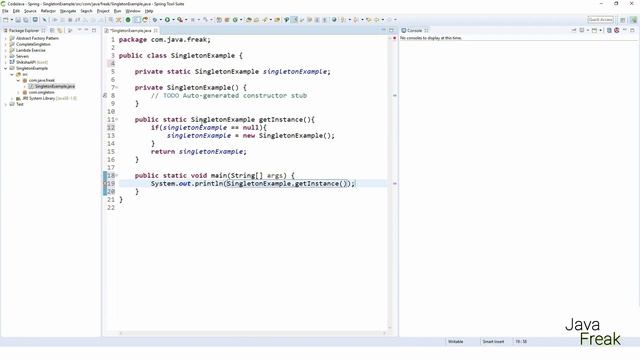Click the Debug toolbar icon
The height and width of the screenshot is (360, 640).
[x=155, y=20]
